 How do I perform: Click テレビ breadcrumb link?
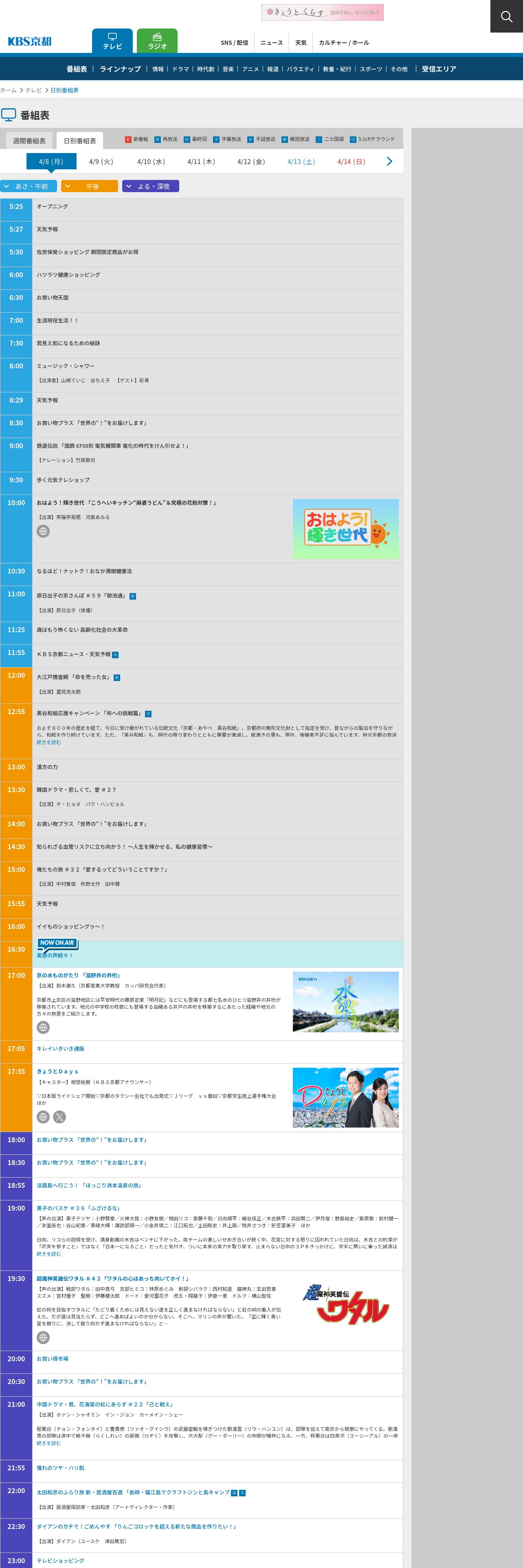33,90
